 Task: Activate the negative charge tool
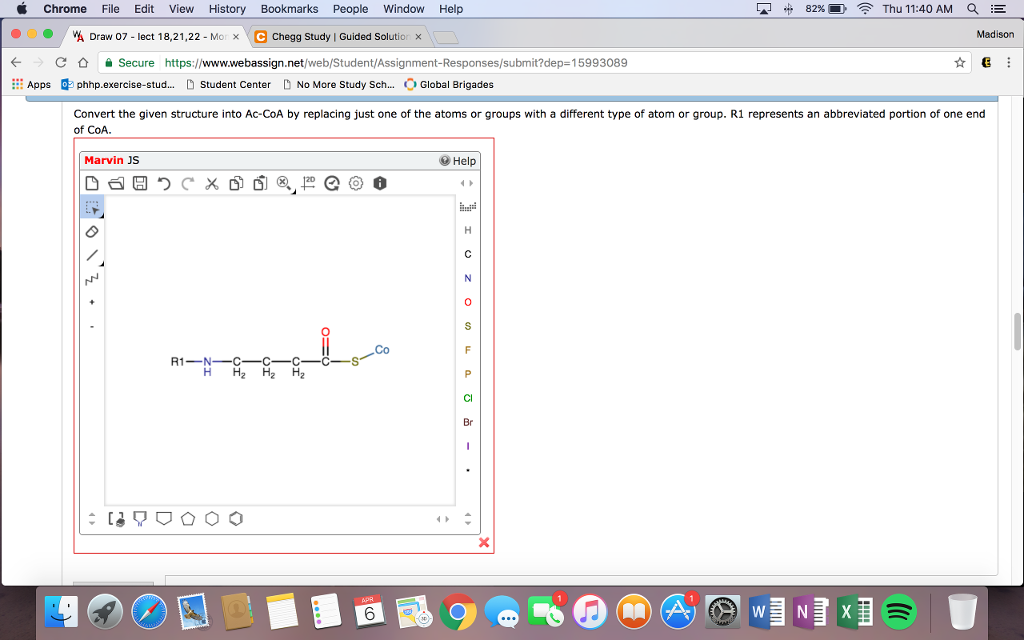(92, 327)
